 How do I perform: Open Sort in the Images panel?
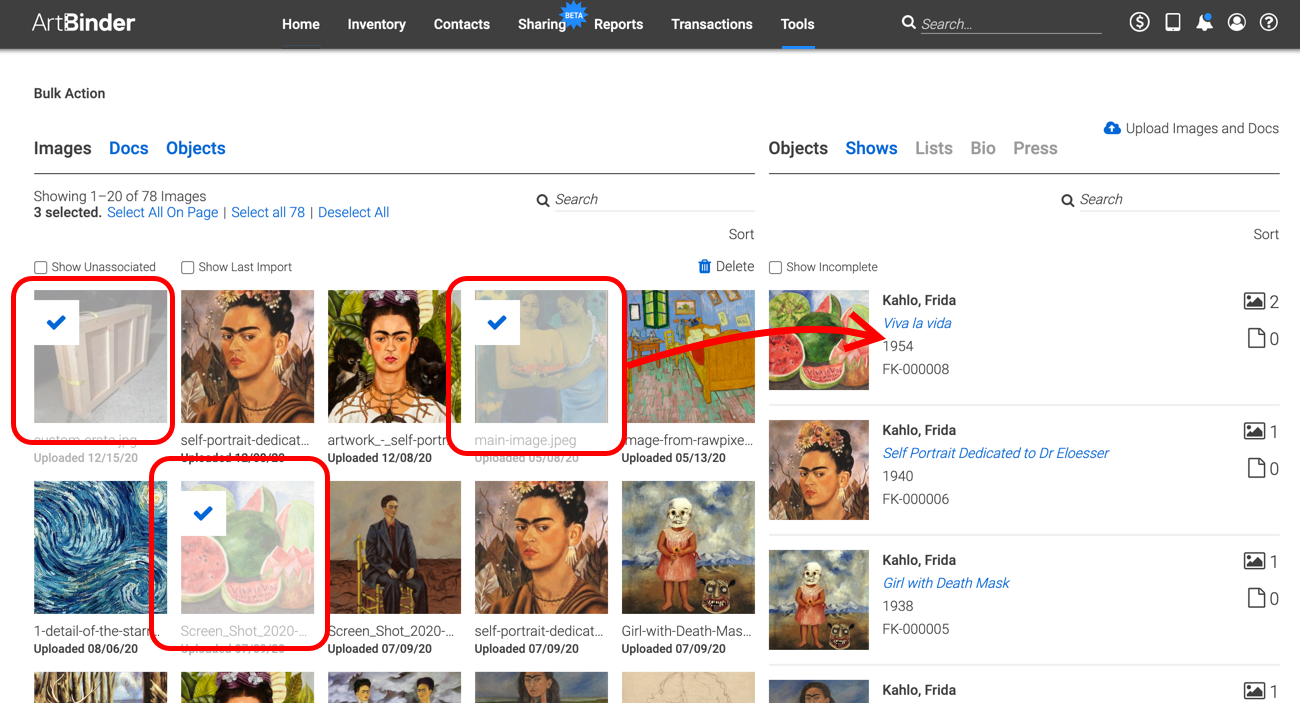tap(741, 234)
